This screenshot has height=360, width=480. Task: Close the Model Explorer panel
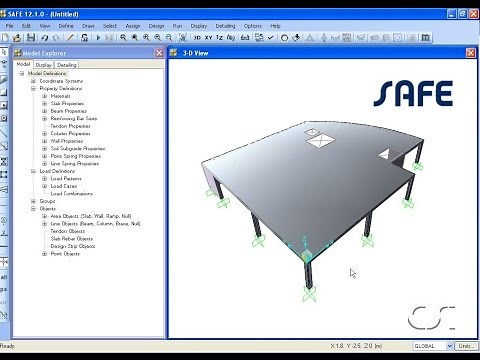(x=159, y=53)
